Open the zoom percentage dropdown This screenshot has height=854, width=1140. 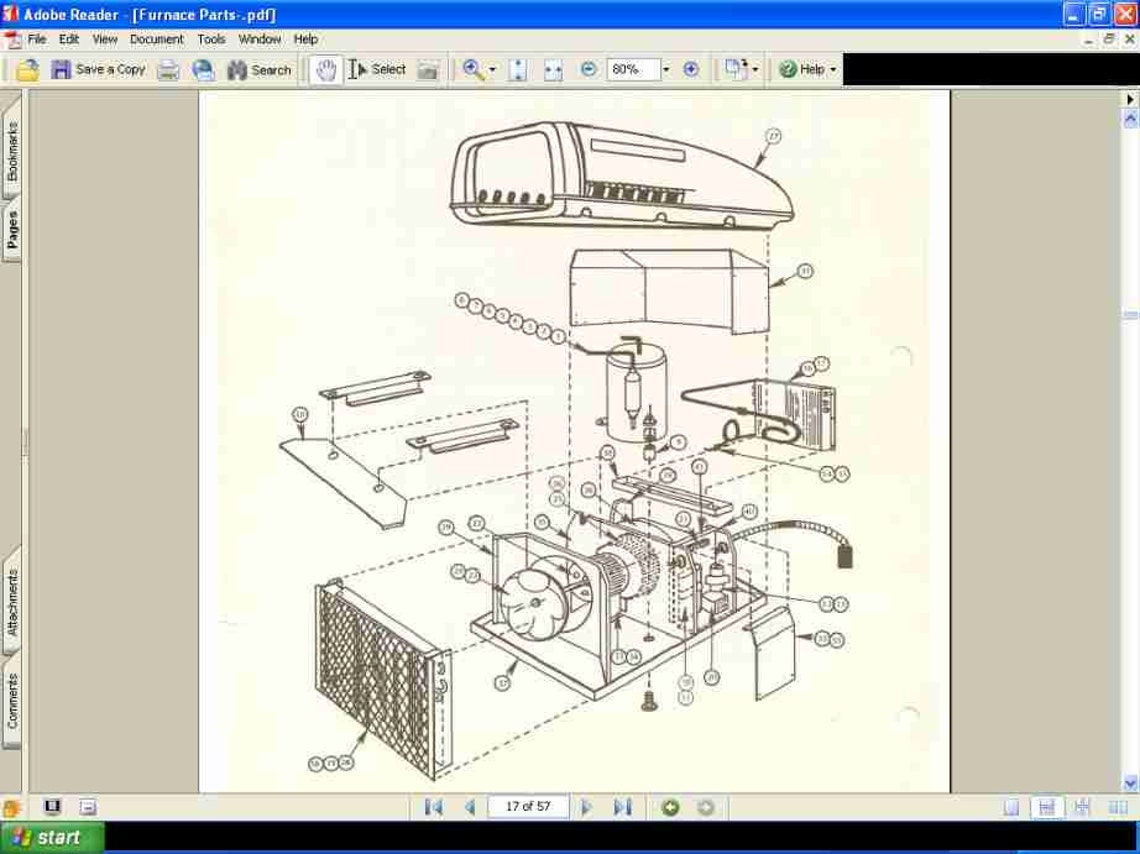coord(666,69)
